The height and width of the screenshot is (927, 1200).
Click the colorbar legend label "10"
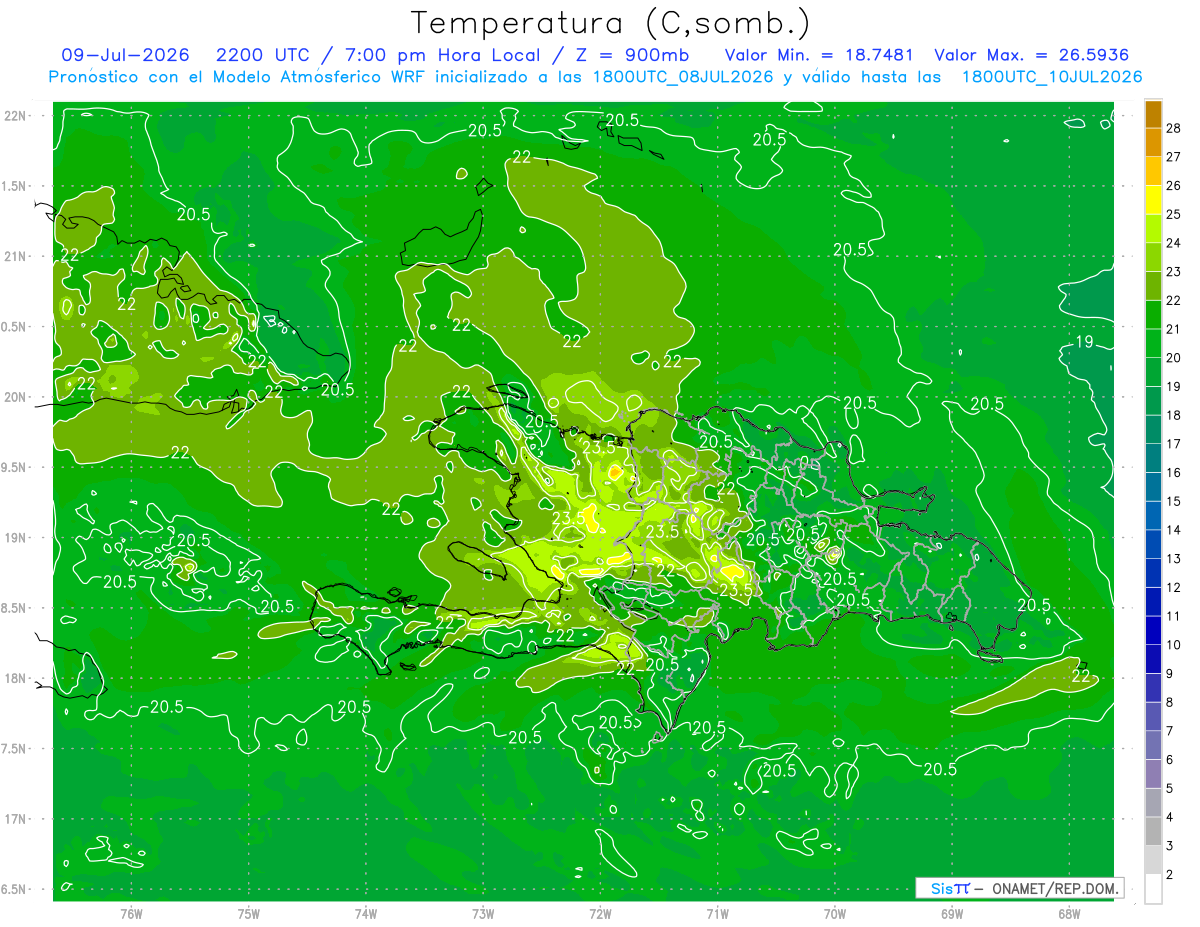[x=1174, y=644]
